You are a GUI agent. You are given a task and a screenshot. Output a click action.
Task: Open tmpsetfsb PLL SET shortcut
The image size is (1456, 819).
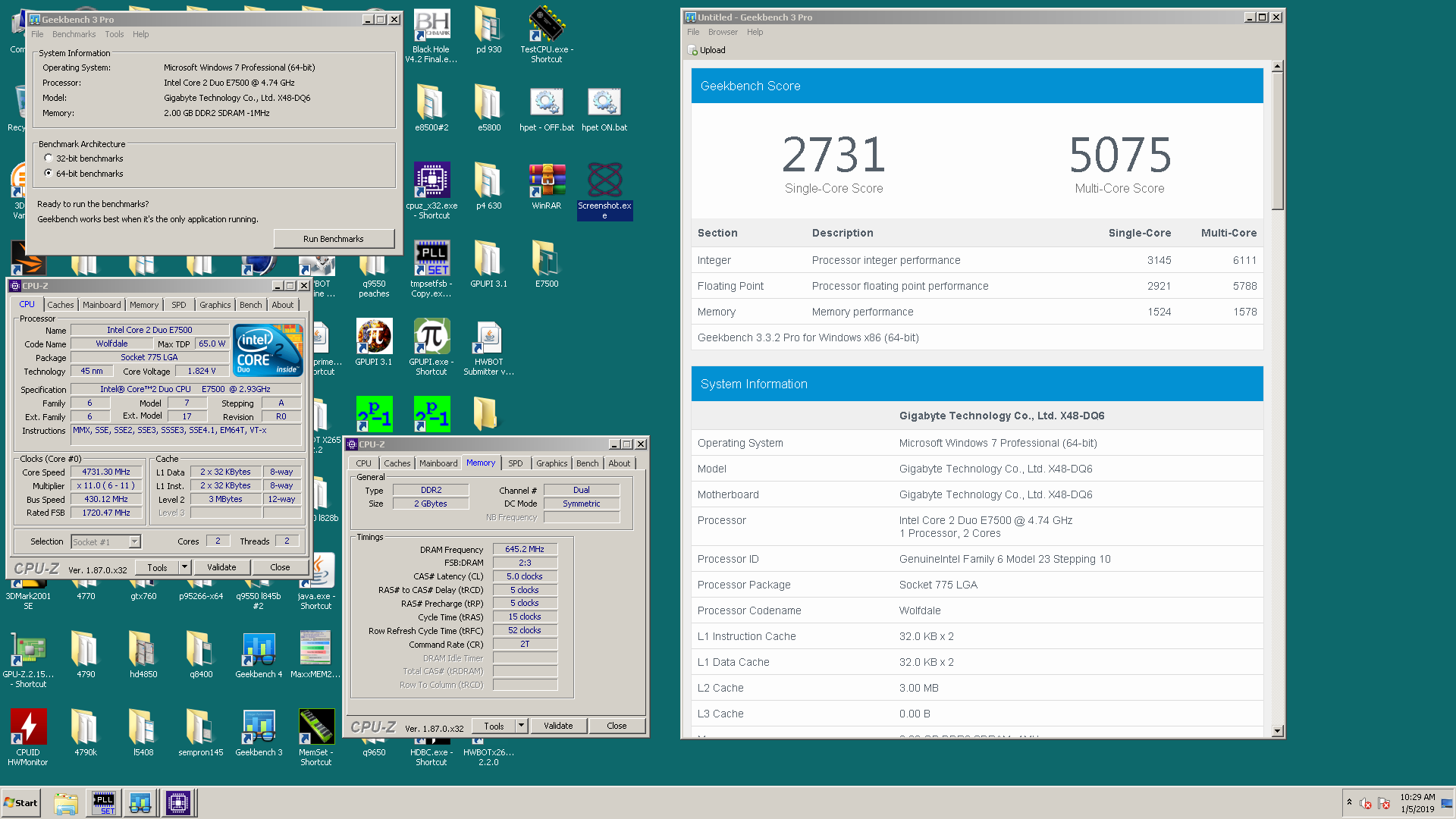pyautogui.click(x=431, y=269)
